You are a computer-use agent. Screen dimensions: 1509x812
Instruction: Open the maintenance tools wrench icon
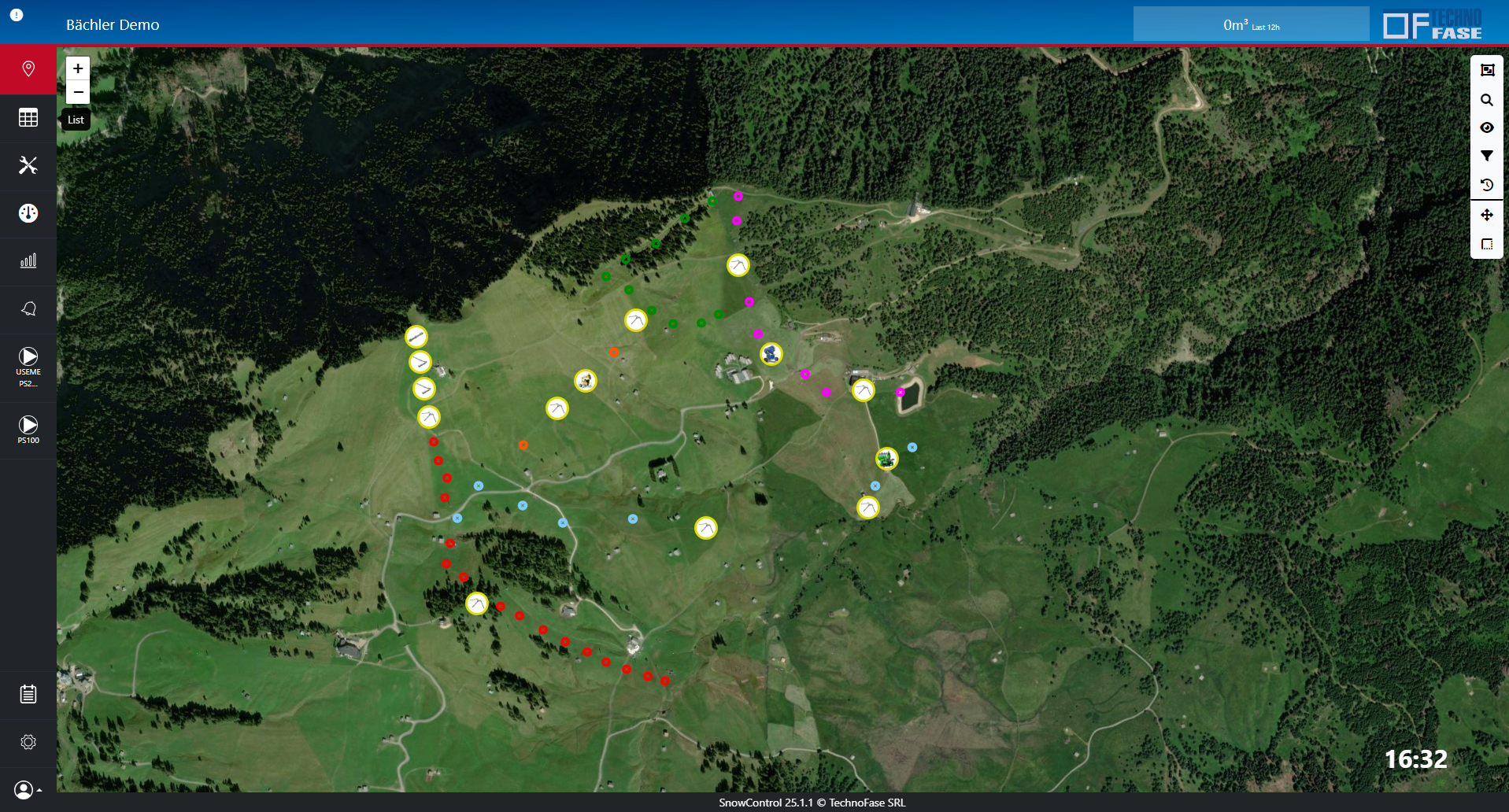coord(28,165)
